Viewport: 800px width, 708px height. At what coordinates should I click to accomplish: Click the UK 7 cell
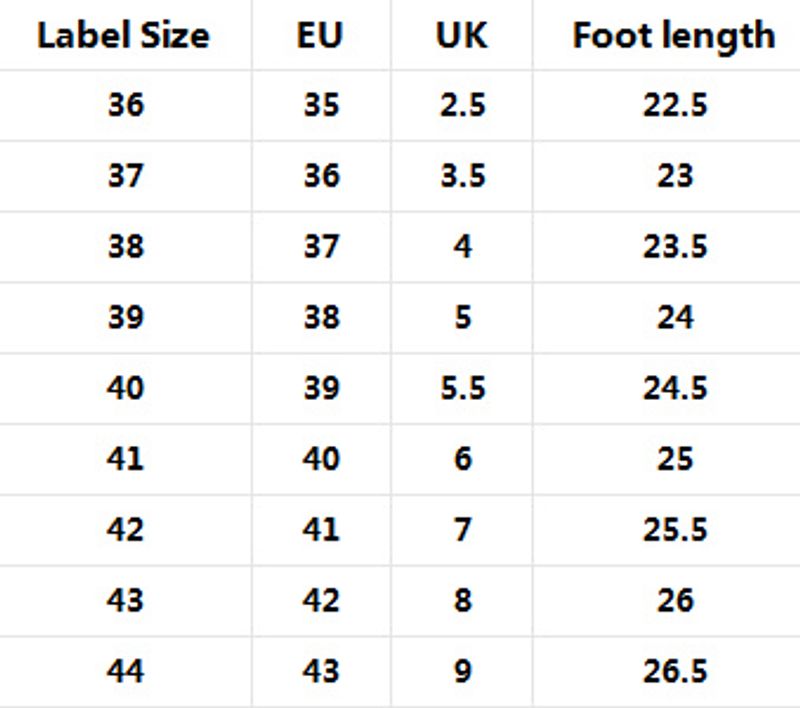coord(462,529)
